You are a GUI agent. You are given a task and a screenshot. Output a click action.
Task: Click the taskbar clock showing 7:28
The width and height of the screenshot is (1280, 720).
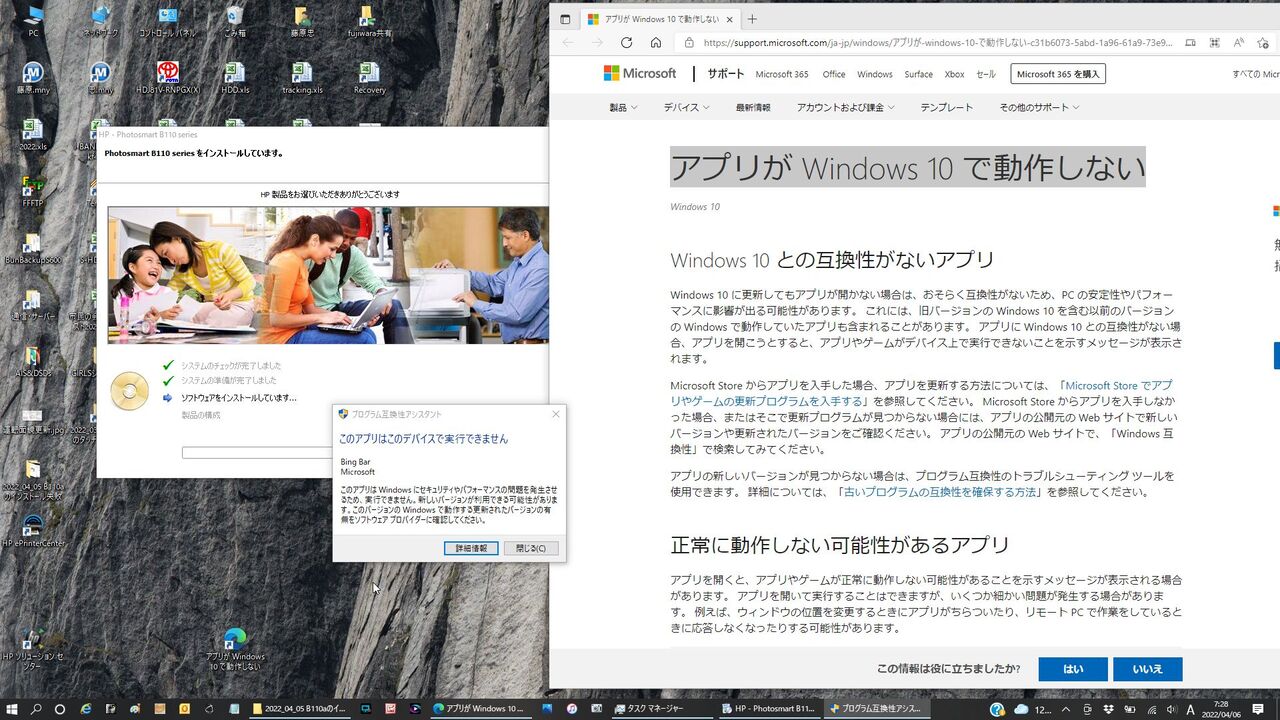coord(1221,709)
